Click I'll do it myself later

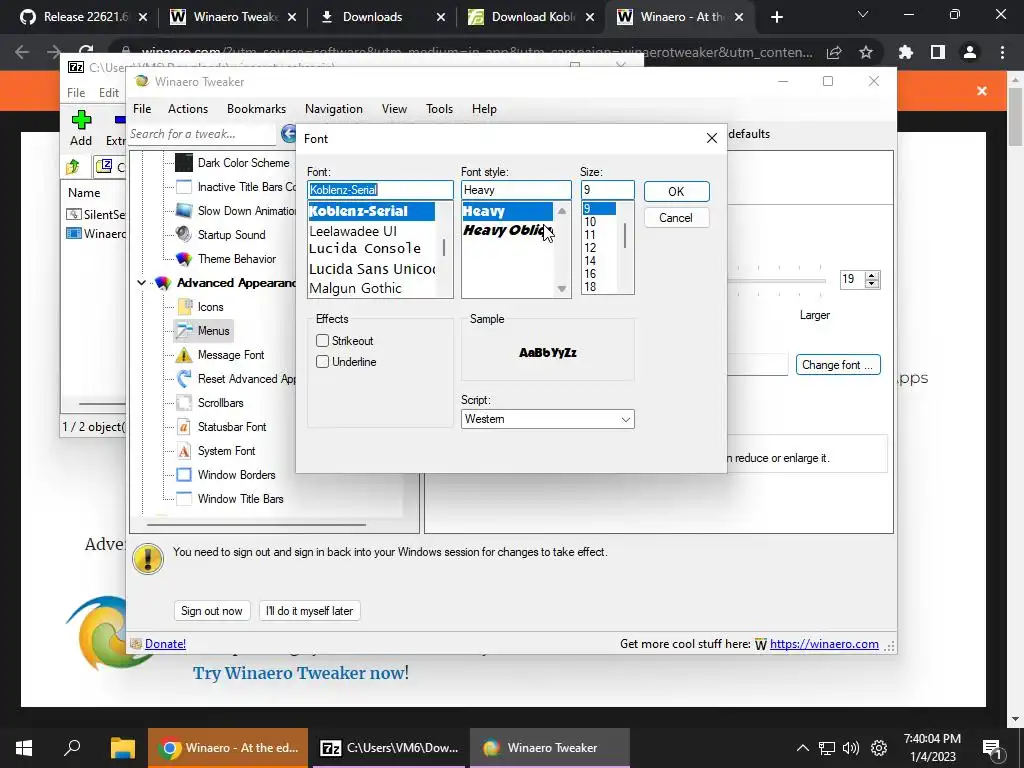(310, 611)
